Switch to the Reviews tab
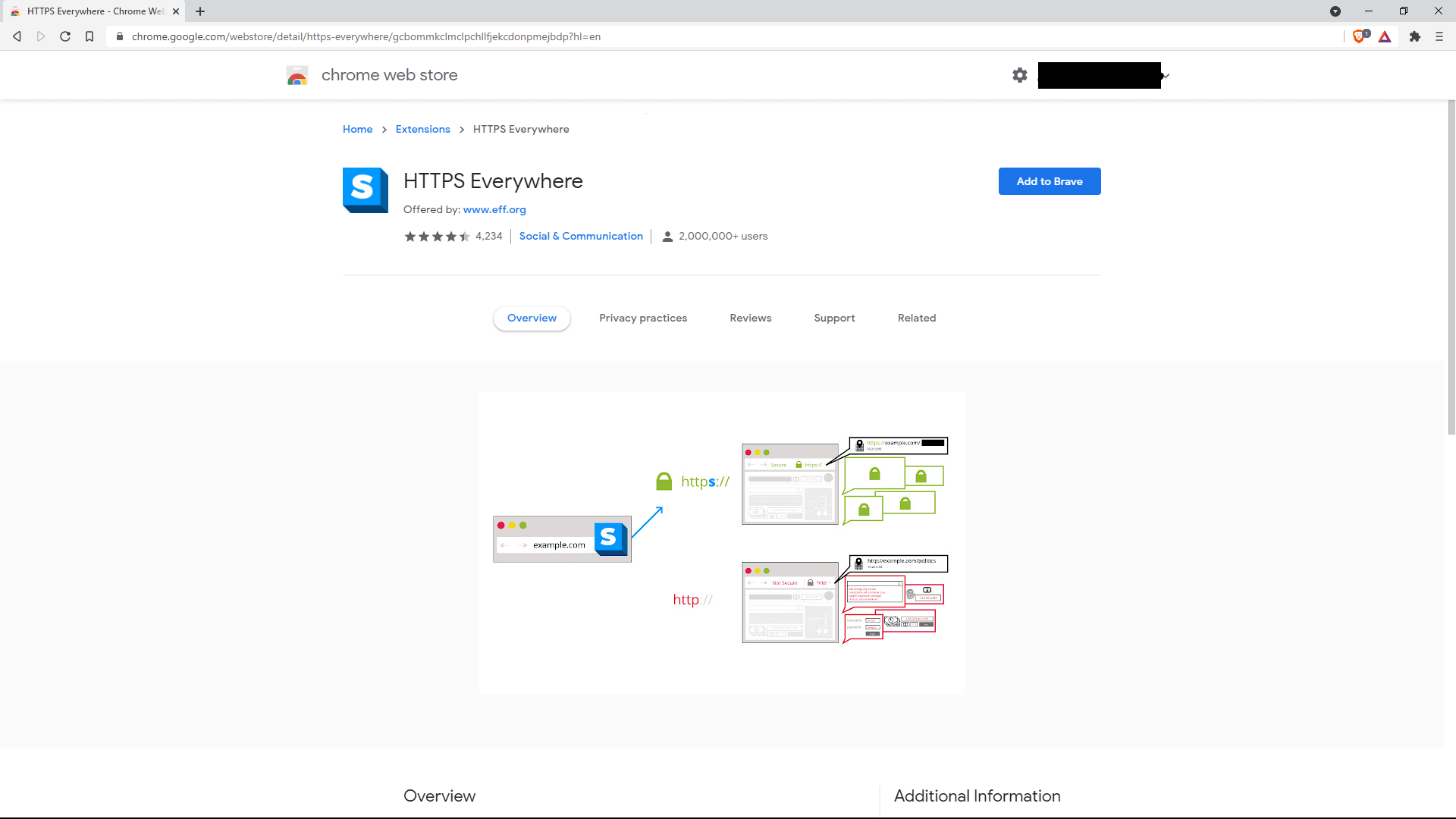 pyautogui.click(x=751, y=318)
